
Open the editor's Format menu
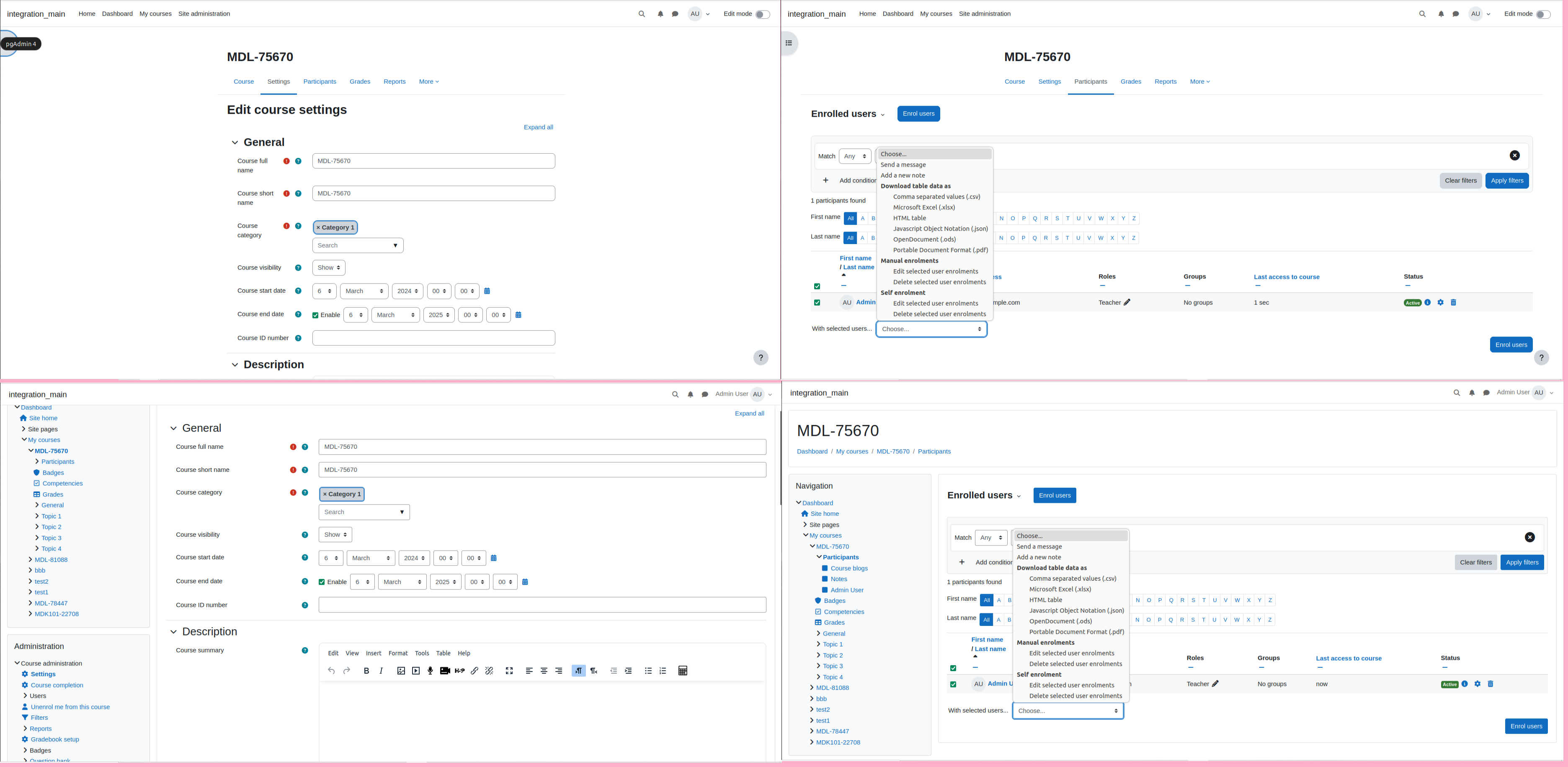[398, 653]
